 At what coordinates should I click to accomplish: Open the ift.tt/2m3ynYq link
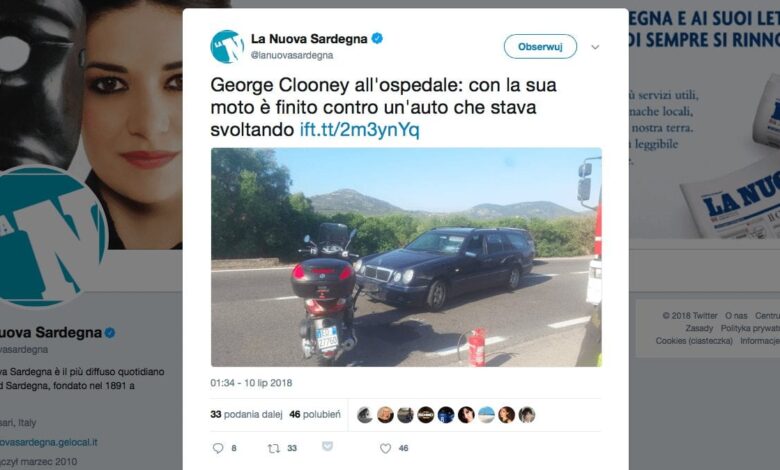point(360,130)
